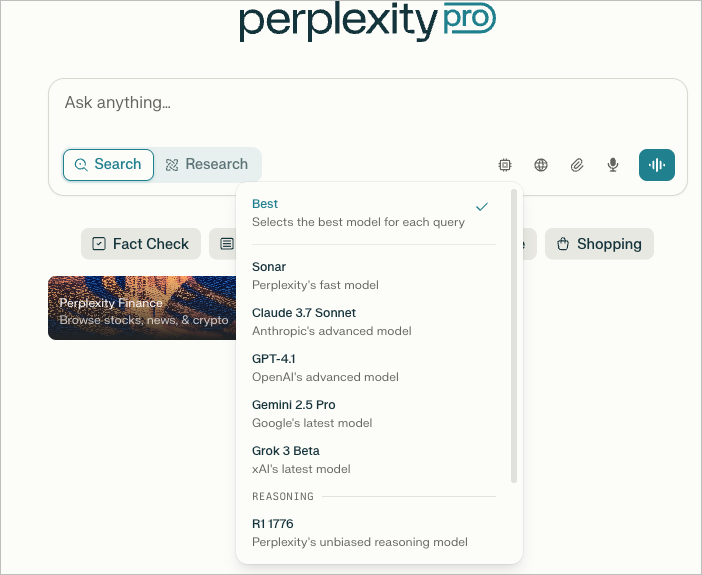Screen dimensions: 702x575
Task: Switch to Research mode toggle
Action: (x=207, y=164)
